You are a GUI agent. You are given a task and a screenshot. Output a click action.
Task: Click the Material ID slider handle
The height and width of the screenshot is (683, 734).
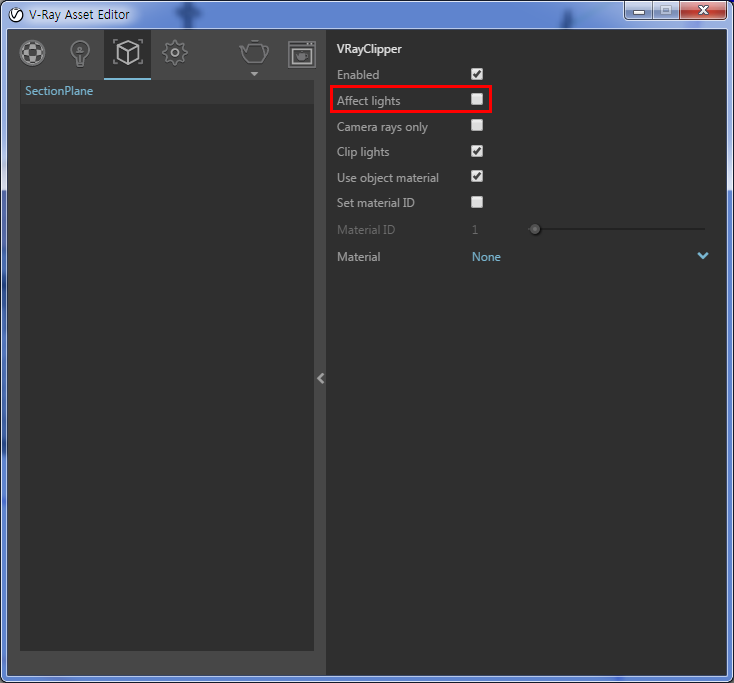tap(535, 229)
